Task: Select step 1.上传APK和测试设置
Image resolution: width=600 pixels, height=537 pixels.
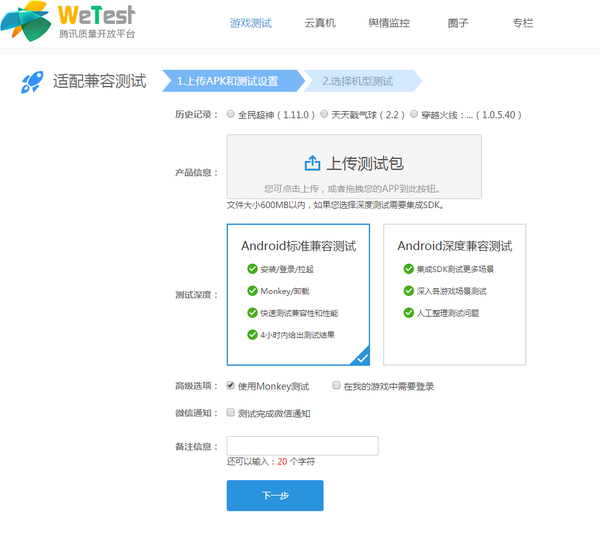Action: pos(233,81)
